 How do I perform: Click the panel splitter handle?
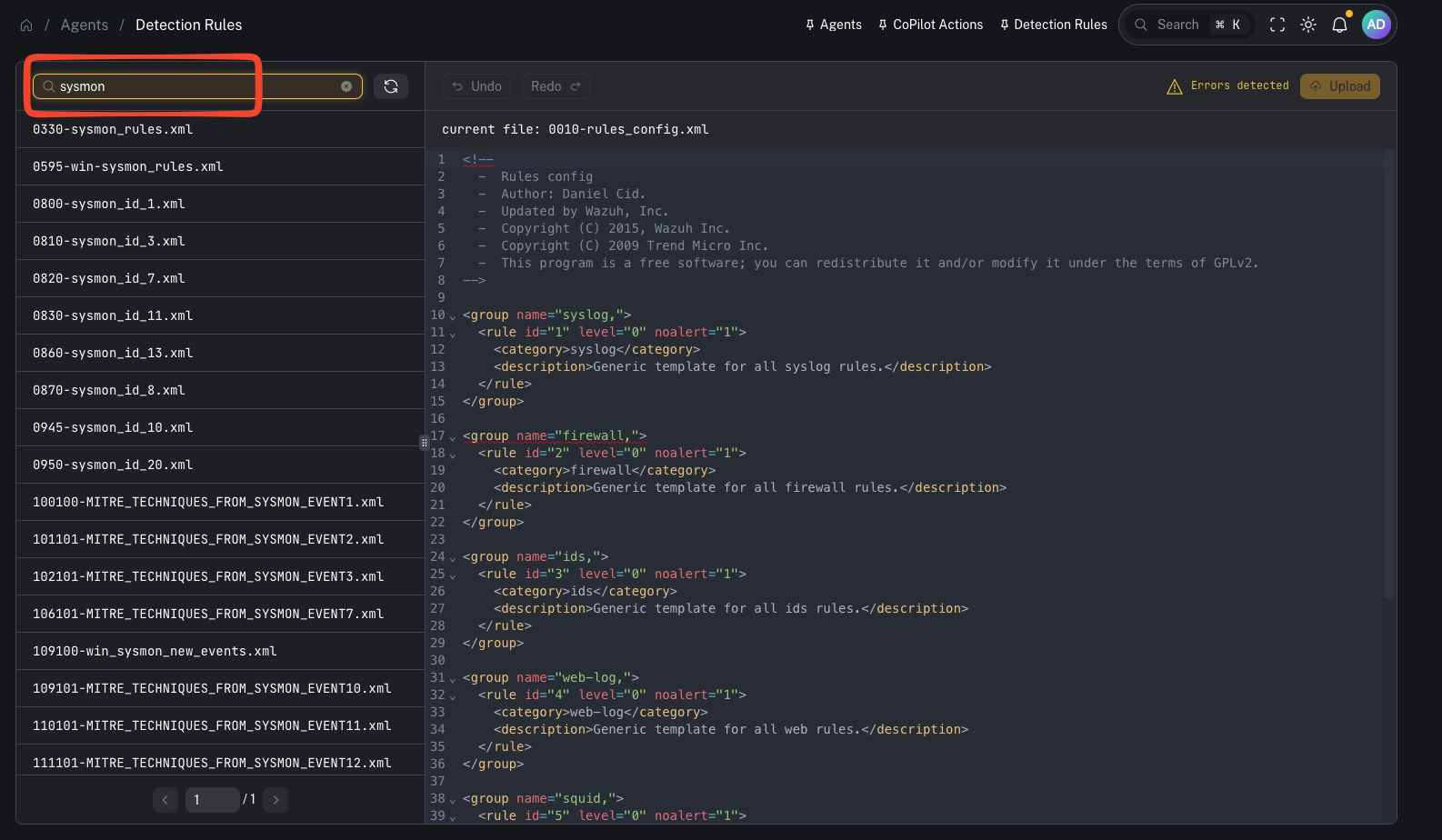click(x=424, y=443)
